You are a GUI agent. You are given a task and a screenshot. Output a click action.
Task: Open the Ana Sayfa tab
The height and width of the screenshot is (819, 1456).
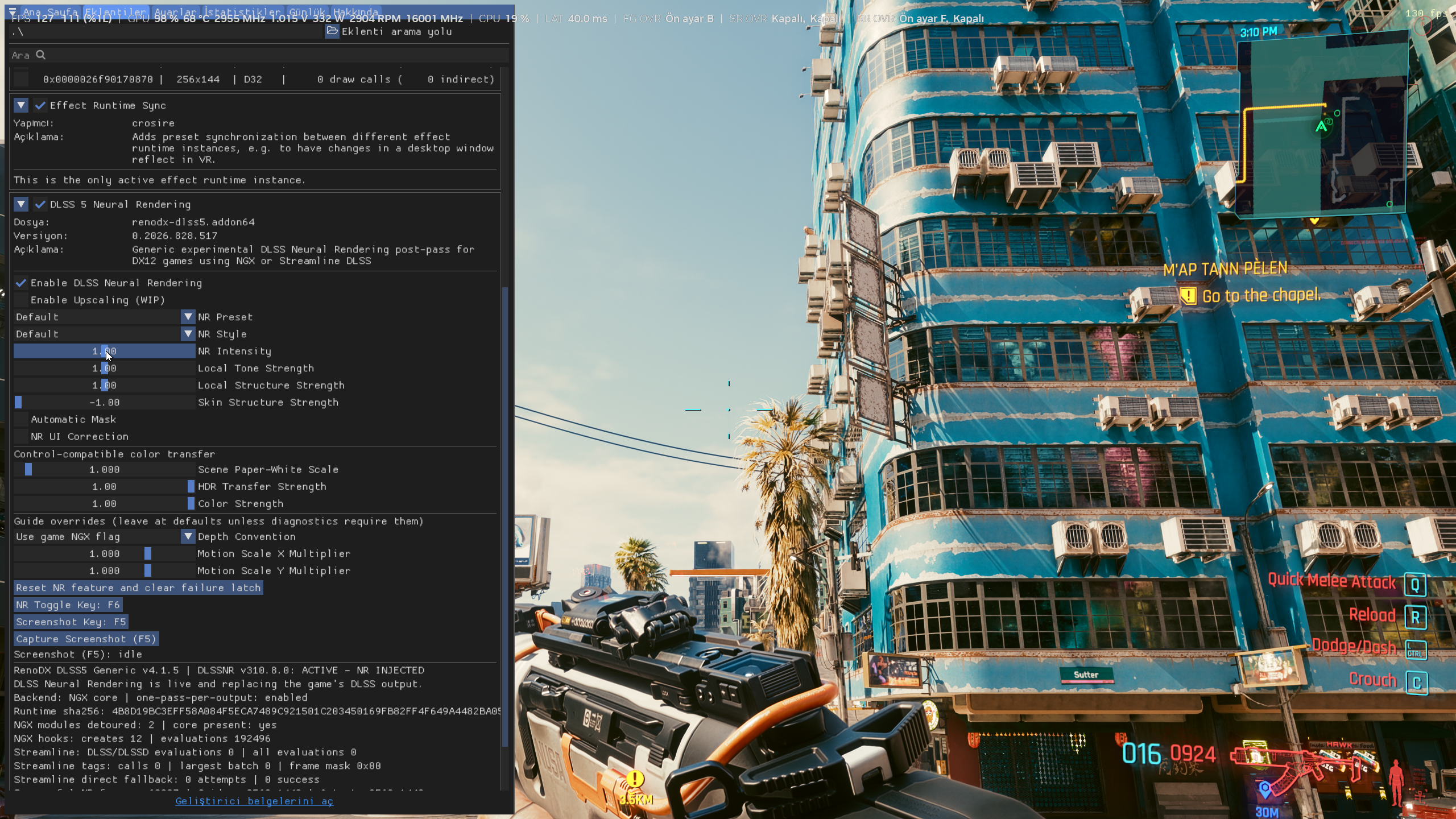point(50,11)
